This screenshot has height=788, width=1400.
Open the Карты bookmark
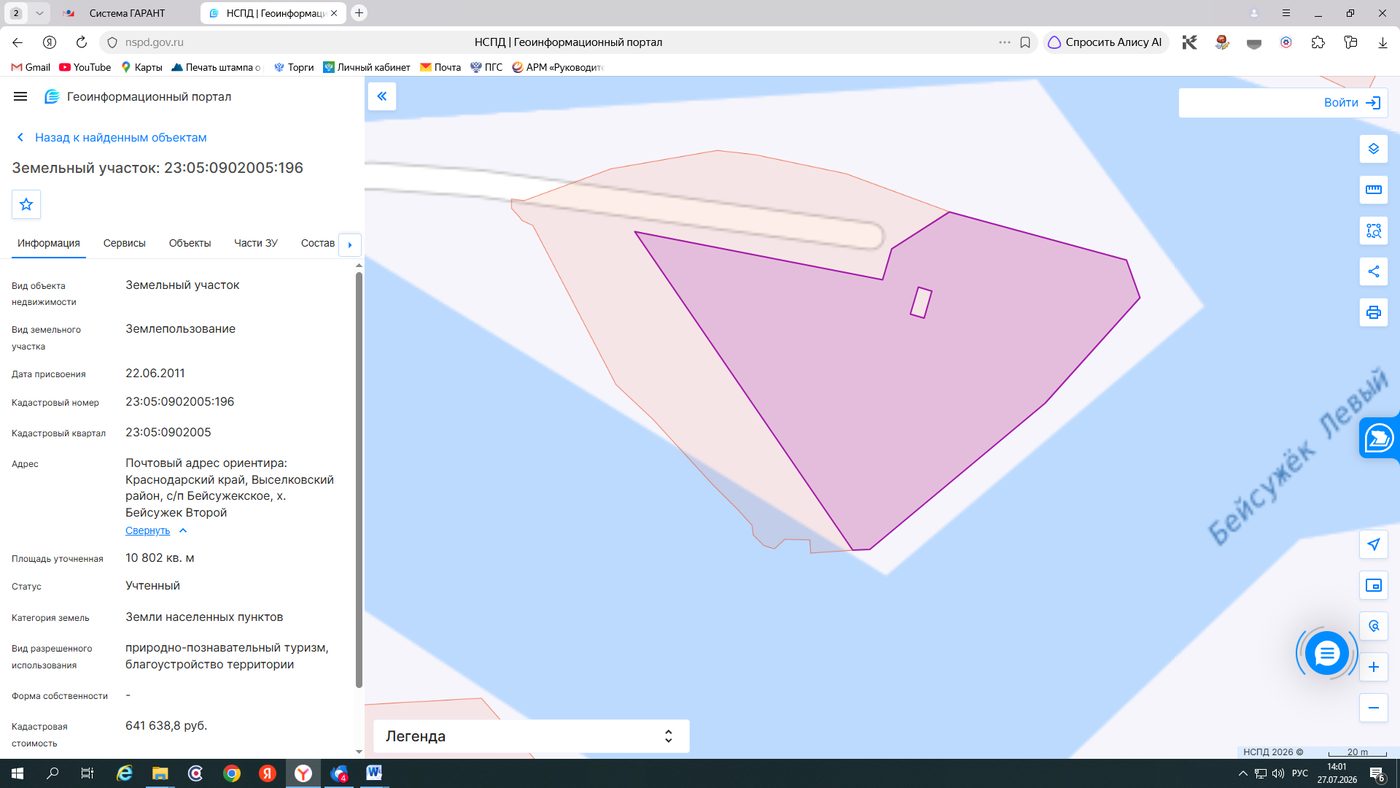click(141, 67)
